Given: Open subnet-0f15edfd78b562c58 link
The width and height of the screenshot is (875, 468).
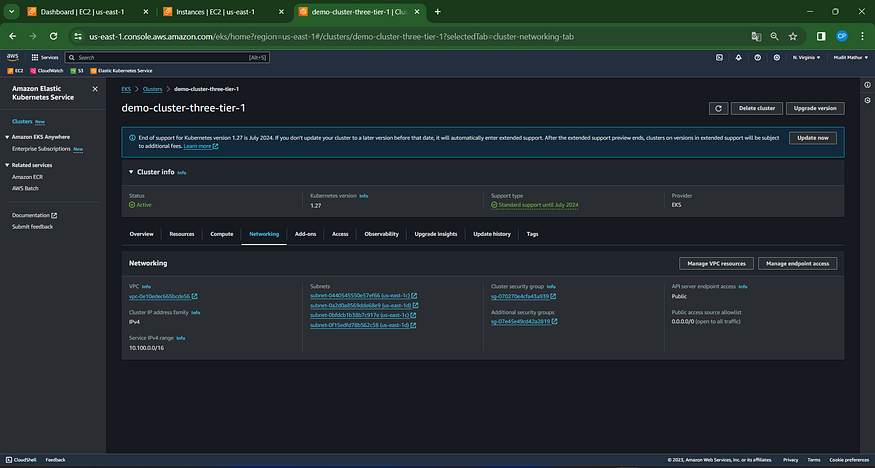Looking at the screenshot, I should click(364, 325).
